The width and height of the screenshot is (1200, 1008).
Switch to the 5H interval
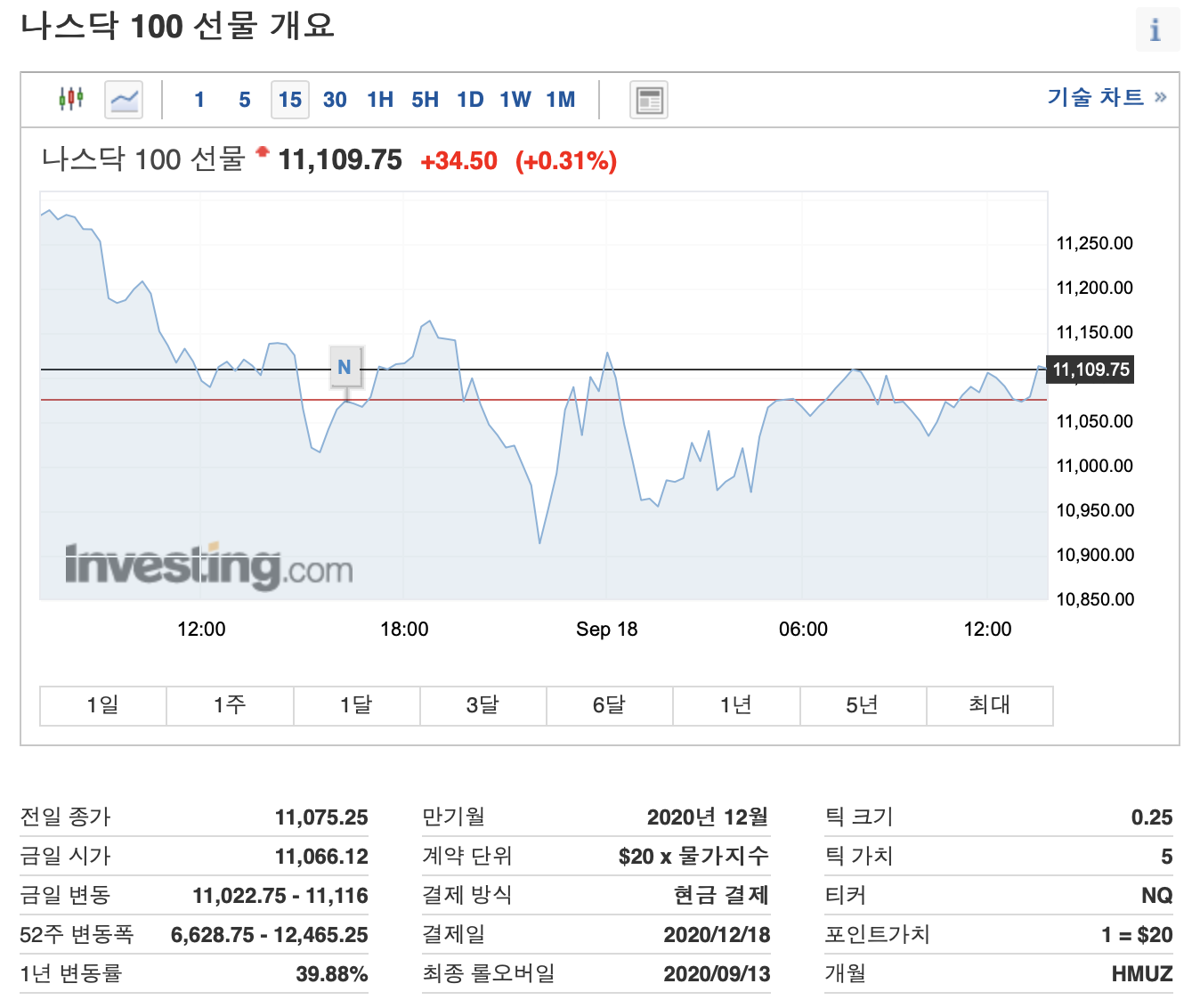tap(425, 100)
